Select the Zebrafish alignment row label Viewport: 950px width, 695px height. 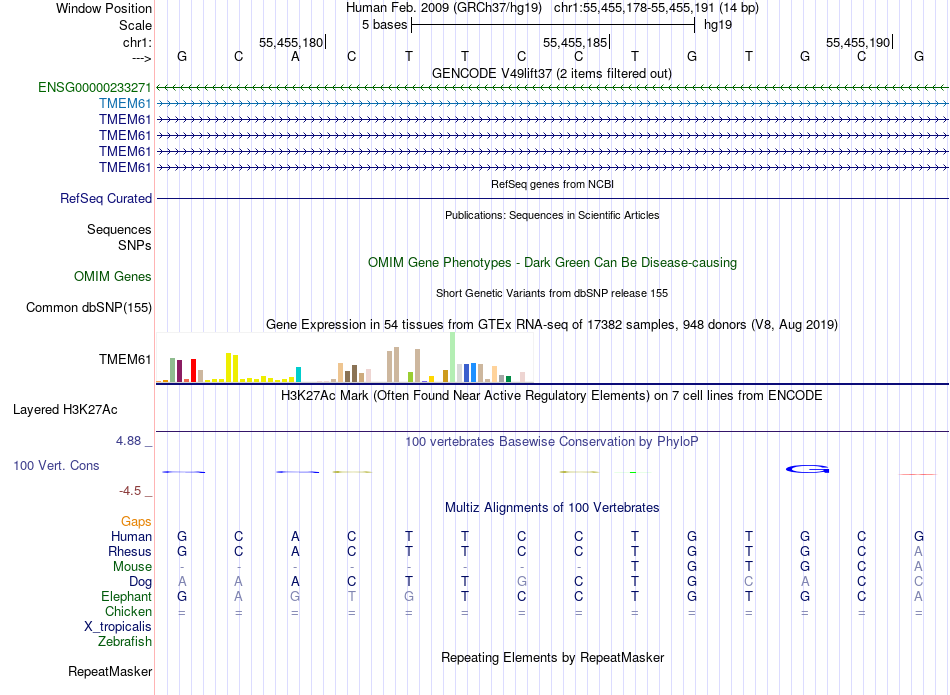125,642
